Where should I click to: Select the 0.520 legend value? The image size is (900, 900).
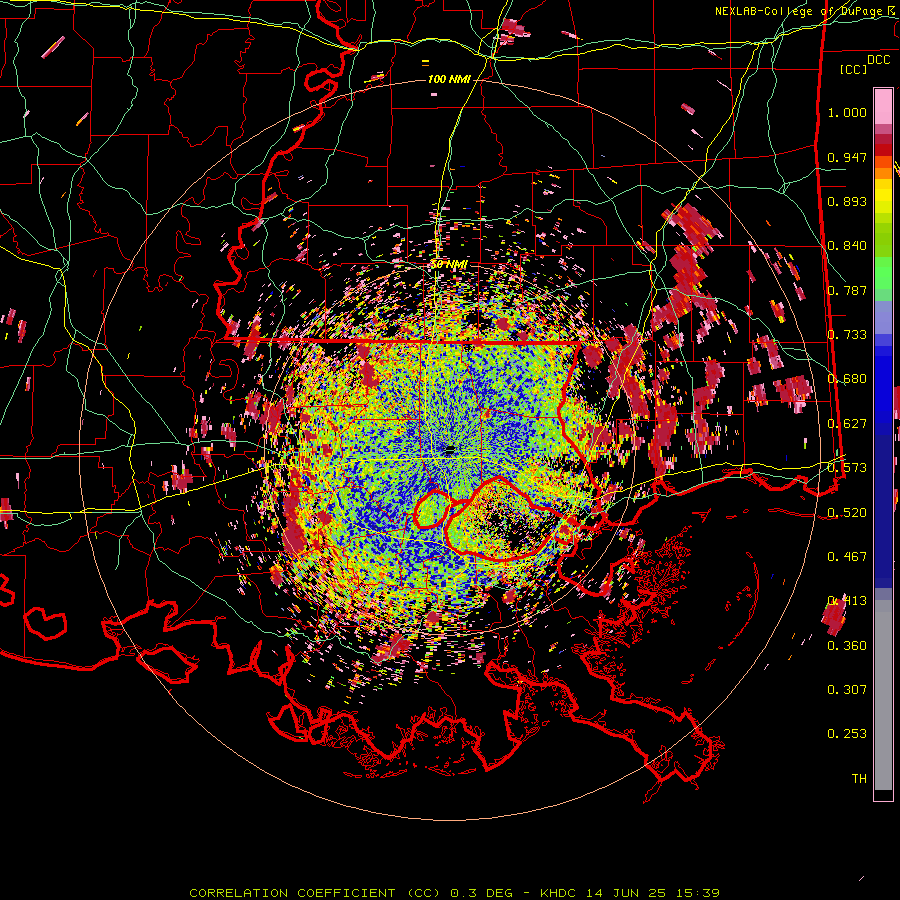(x=847, y=512)
